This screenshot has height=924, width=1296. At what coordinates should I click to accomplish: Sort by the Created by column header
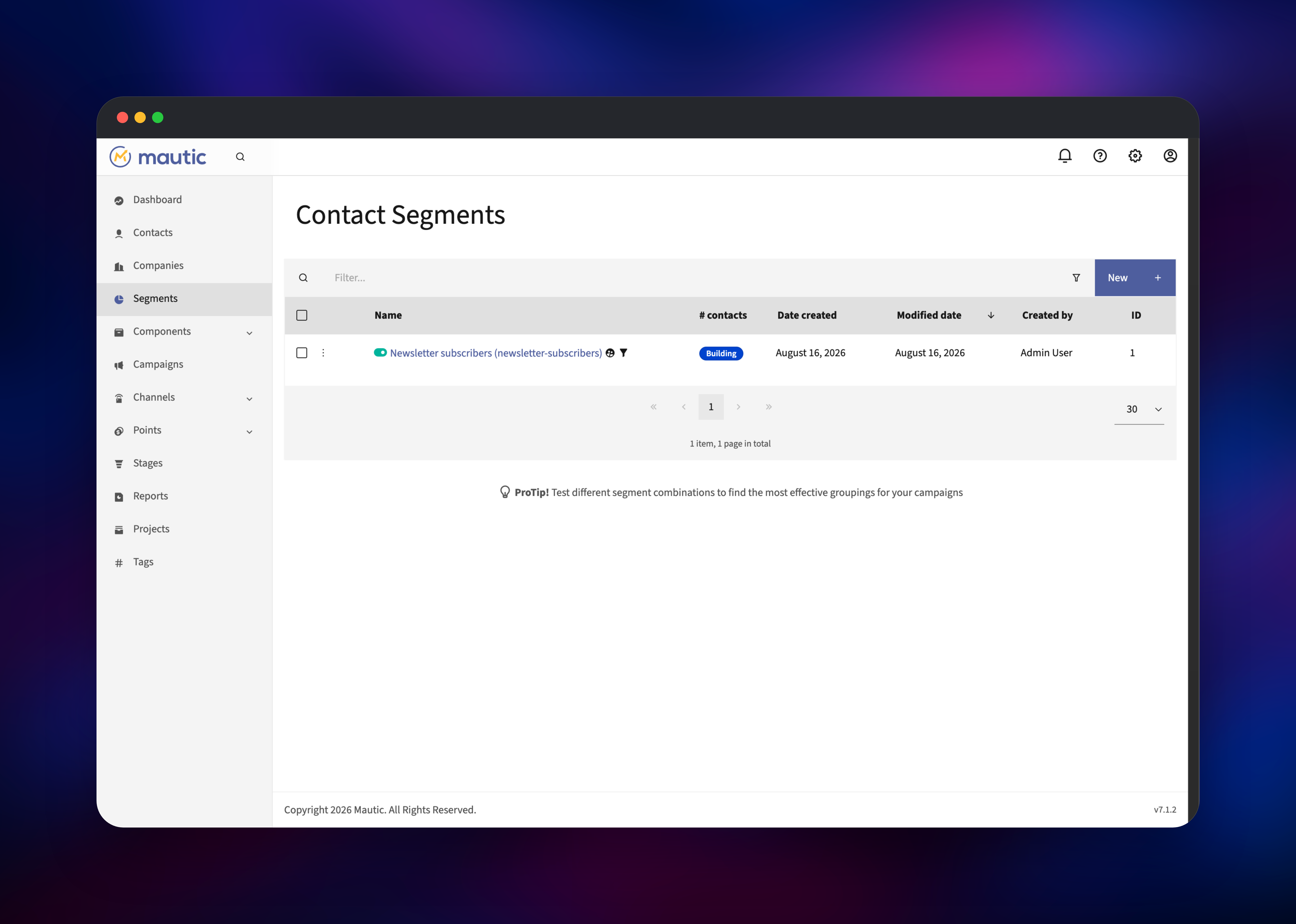pyautogui.click(x=1047, y=315)
